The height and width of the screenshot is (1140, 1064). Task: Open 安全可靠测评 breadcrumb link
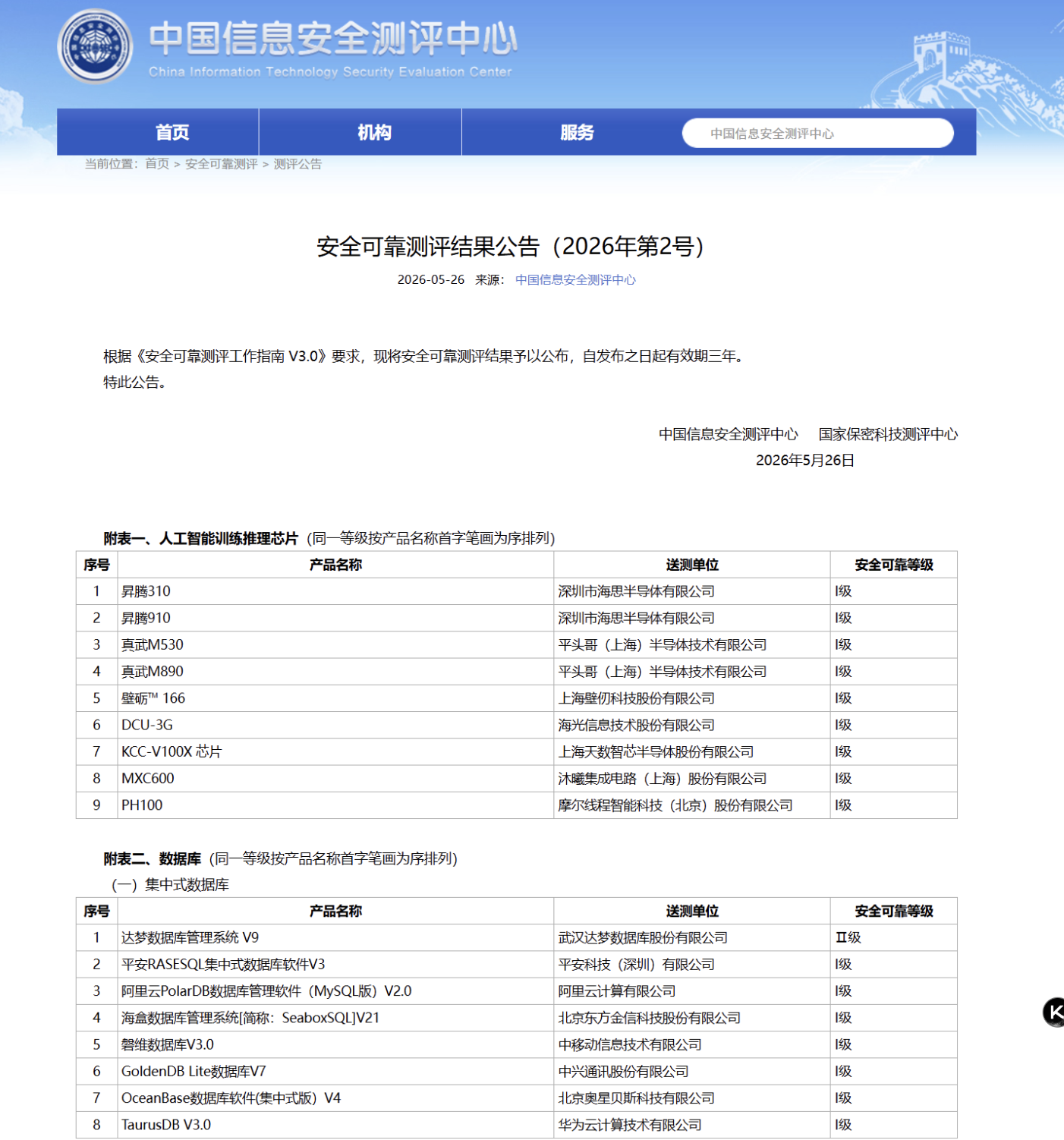pyautogui.click(x=222, y=164)
